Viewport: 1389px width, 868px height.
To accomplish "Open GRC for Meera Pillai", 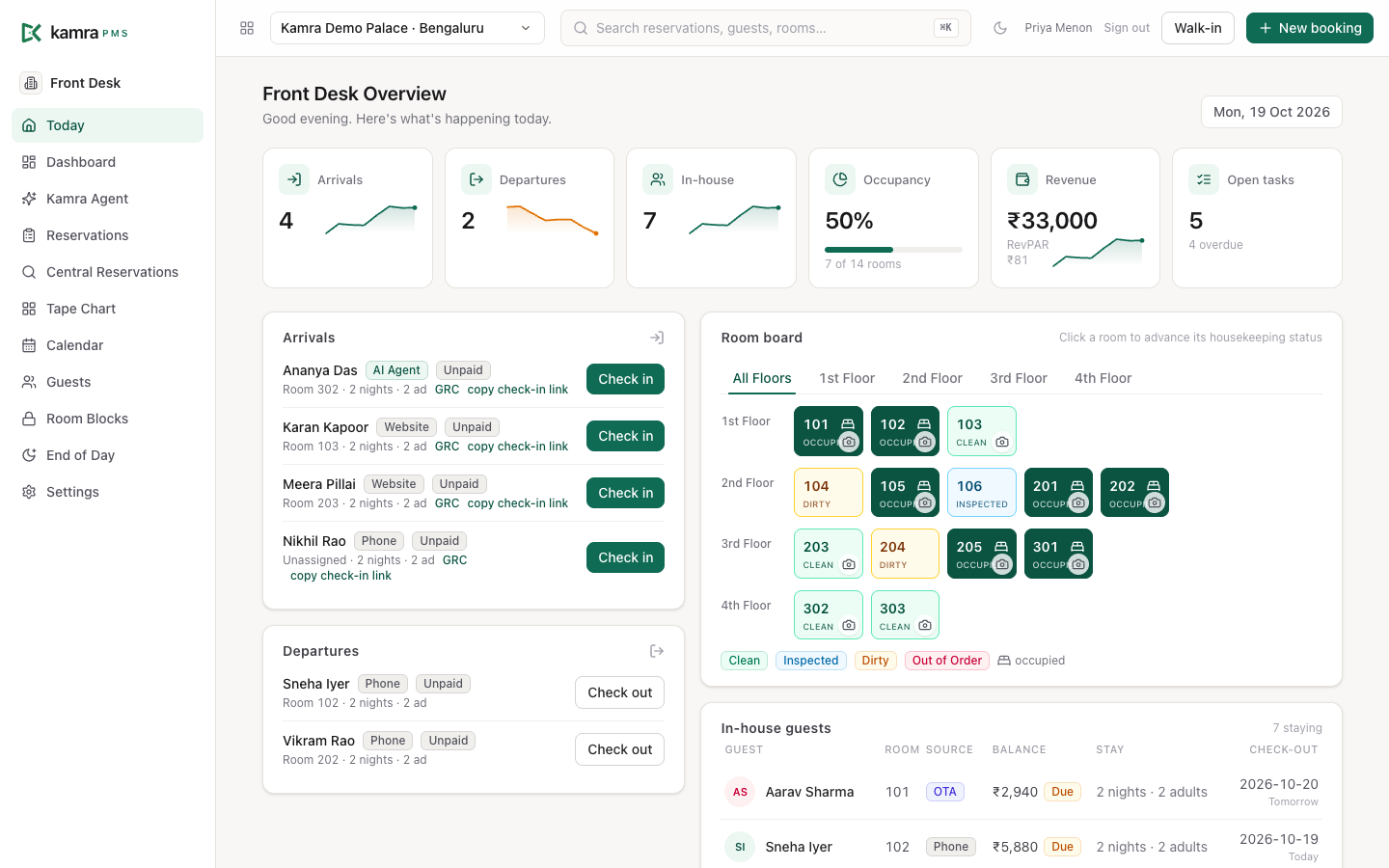I will [x=447, y=503].
